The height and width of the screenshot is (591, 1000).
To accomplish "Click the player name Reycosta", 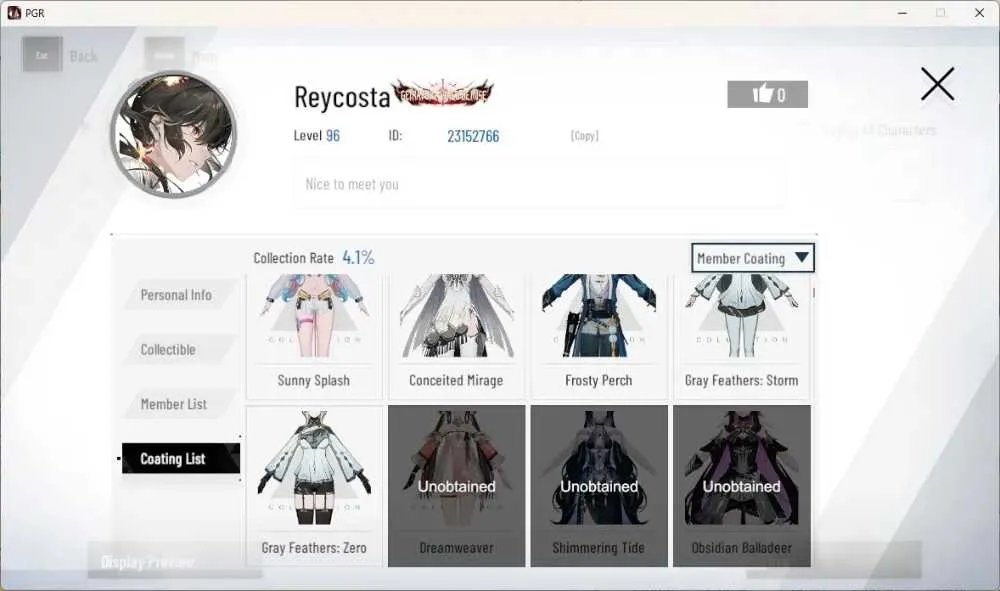I will [x=342, y=97].
